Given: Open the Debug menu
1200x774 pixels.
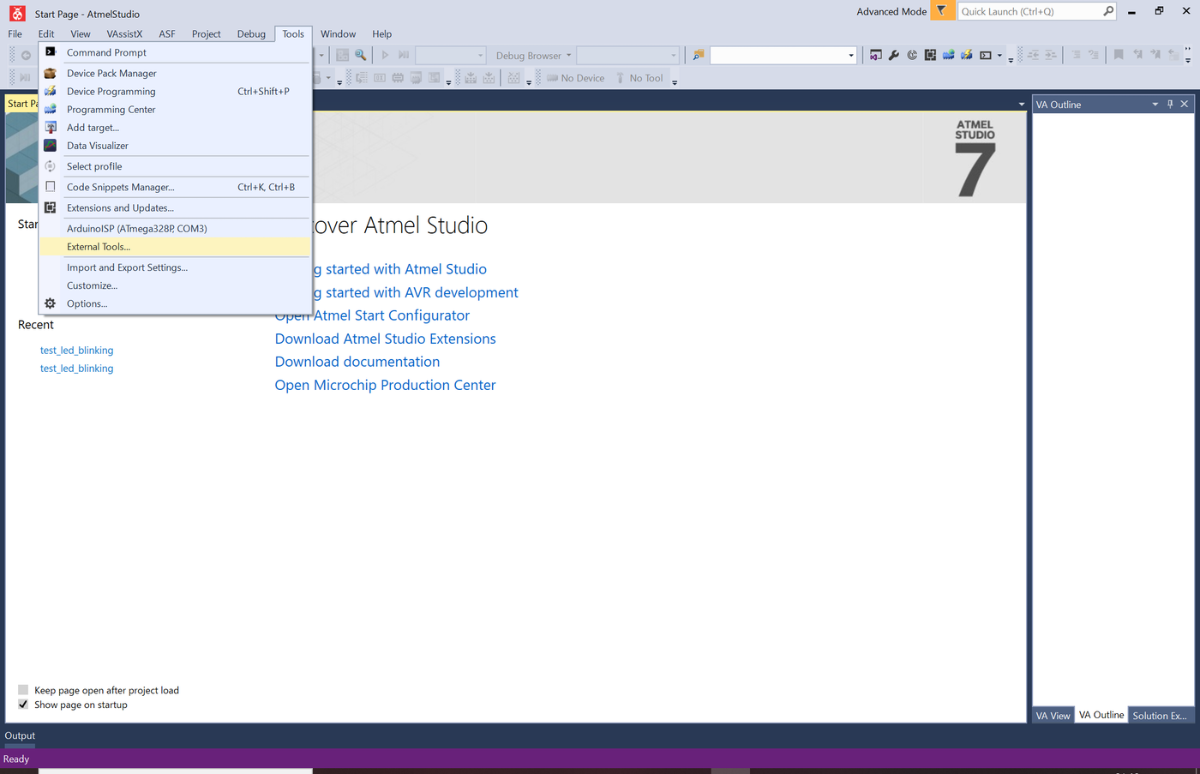Looking at the screenshot, I should point(251,34).
